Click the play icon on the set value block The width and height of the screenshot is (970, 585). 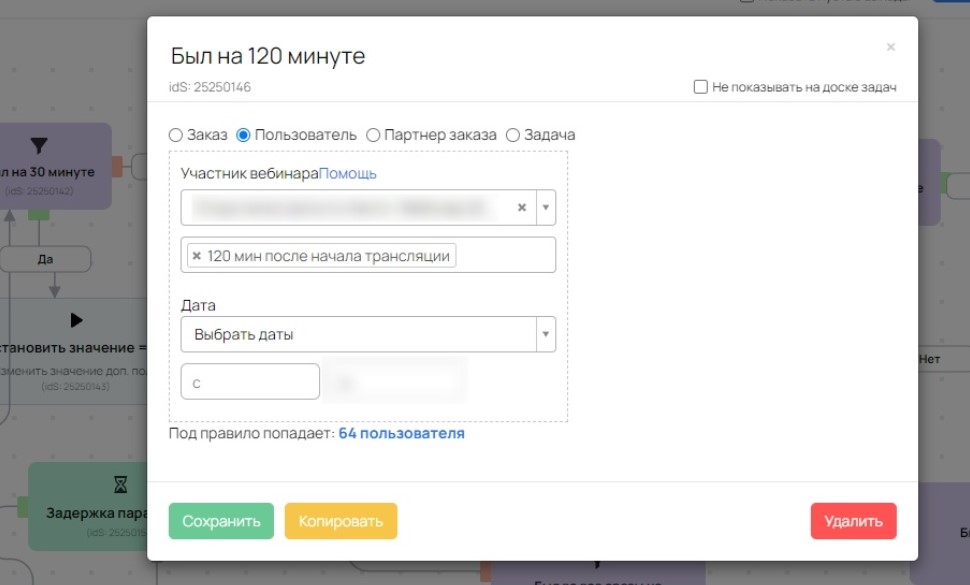[77, 320]
